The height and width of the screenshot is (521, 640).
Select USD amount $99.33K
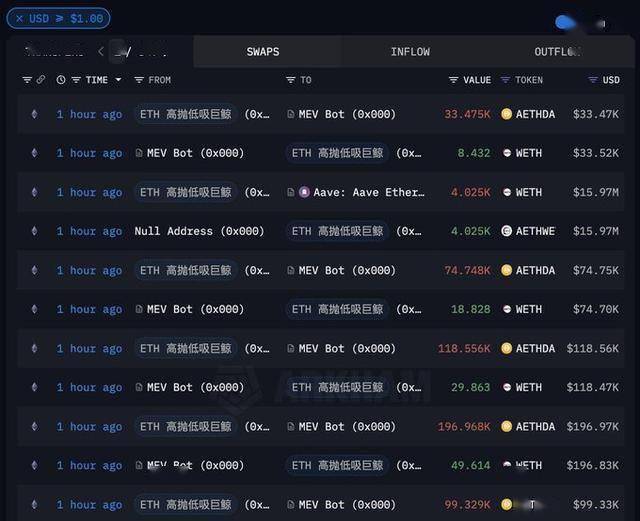(x=596, y=505)
